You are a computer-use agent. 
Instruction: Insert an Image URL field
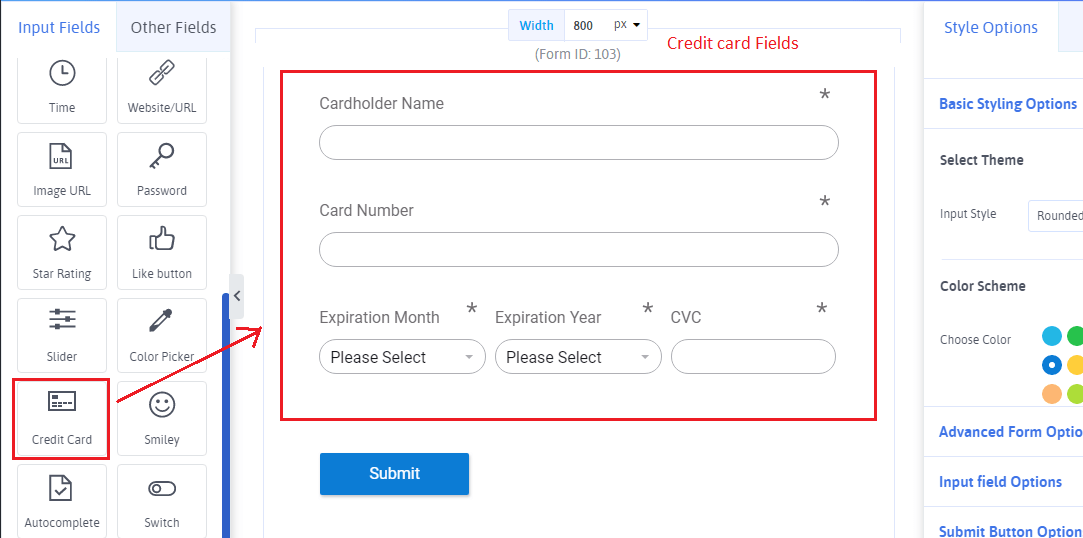pyautogui.click(x=62, y=170)
